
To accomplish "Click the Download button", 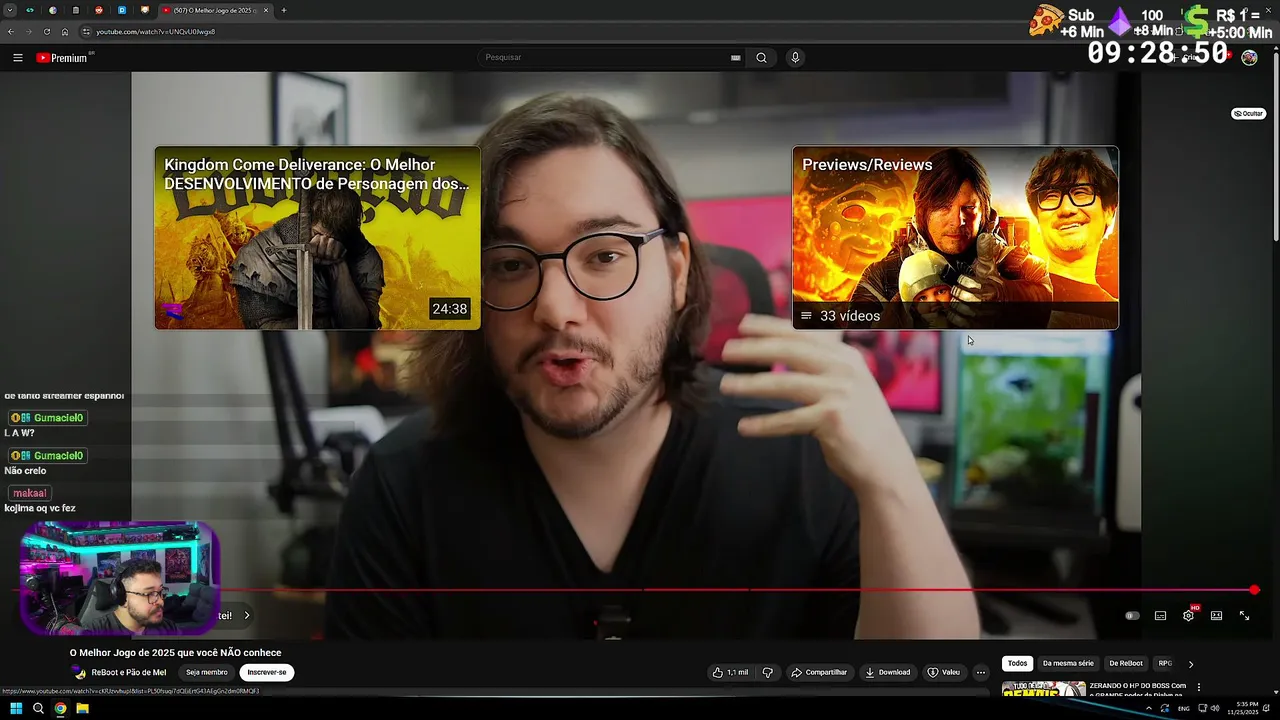I will click(x=888, y=673).
